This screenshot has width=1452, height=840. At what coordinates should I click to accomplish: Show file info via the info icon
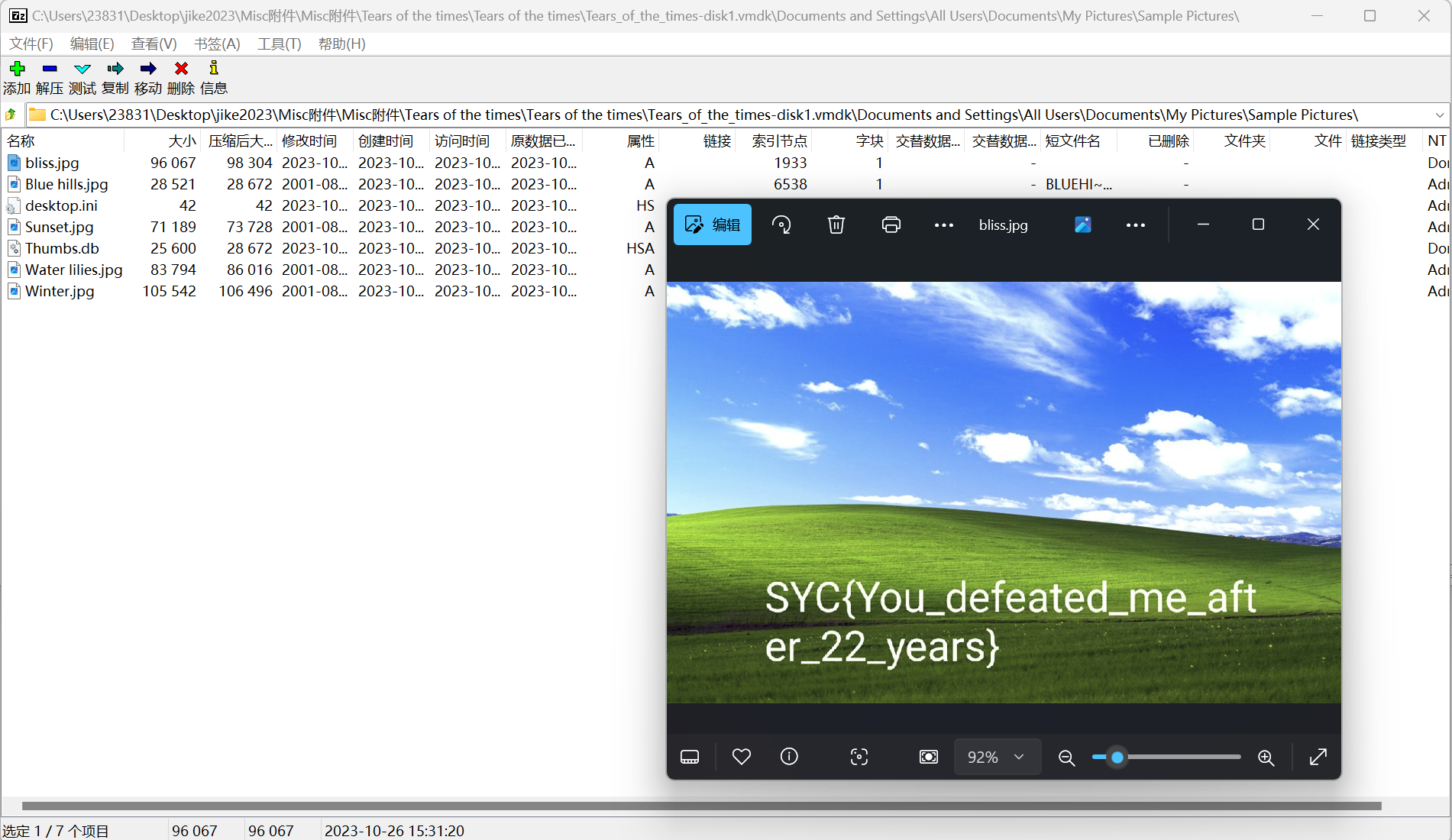(789, 757)
